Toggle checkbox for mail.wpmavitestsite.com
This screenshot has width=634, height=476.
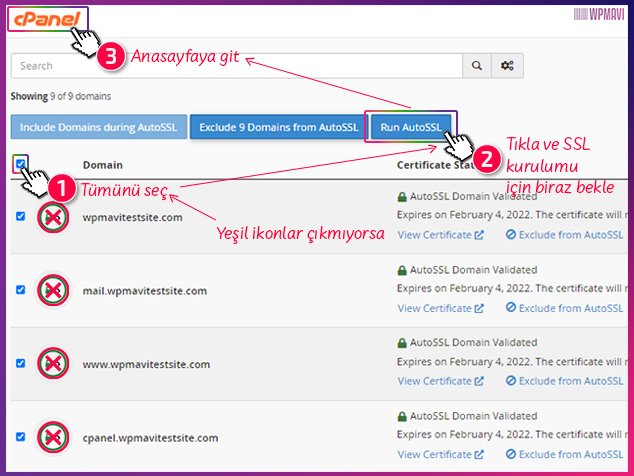point(21,290)
